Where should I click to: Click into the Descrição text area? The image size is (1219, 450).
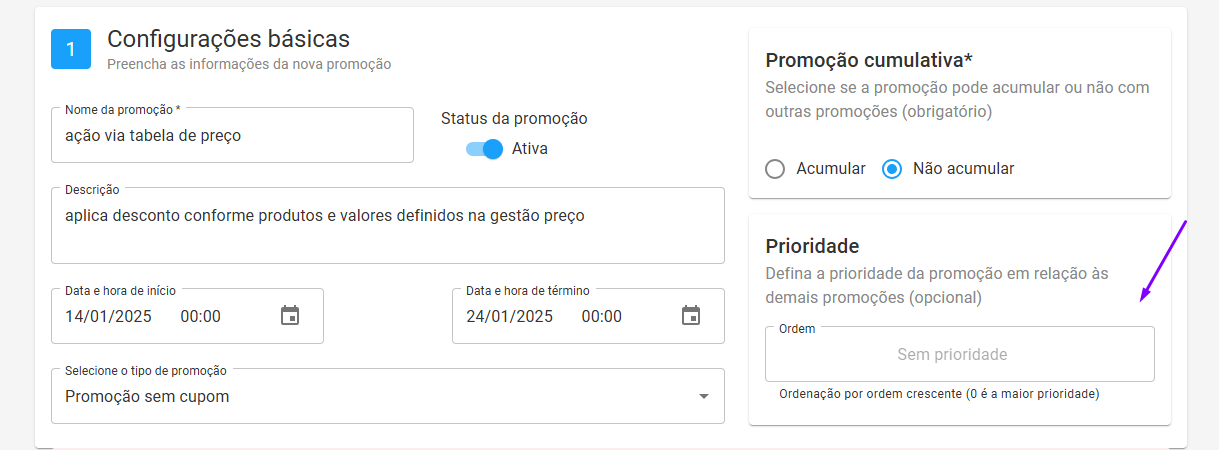click(x=388, y=225)
